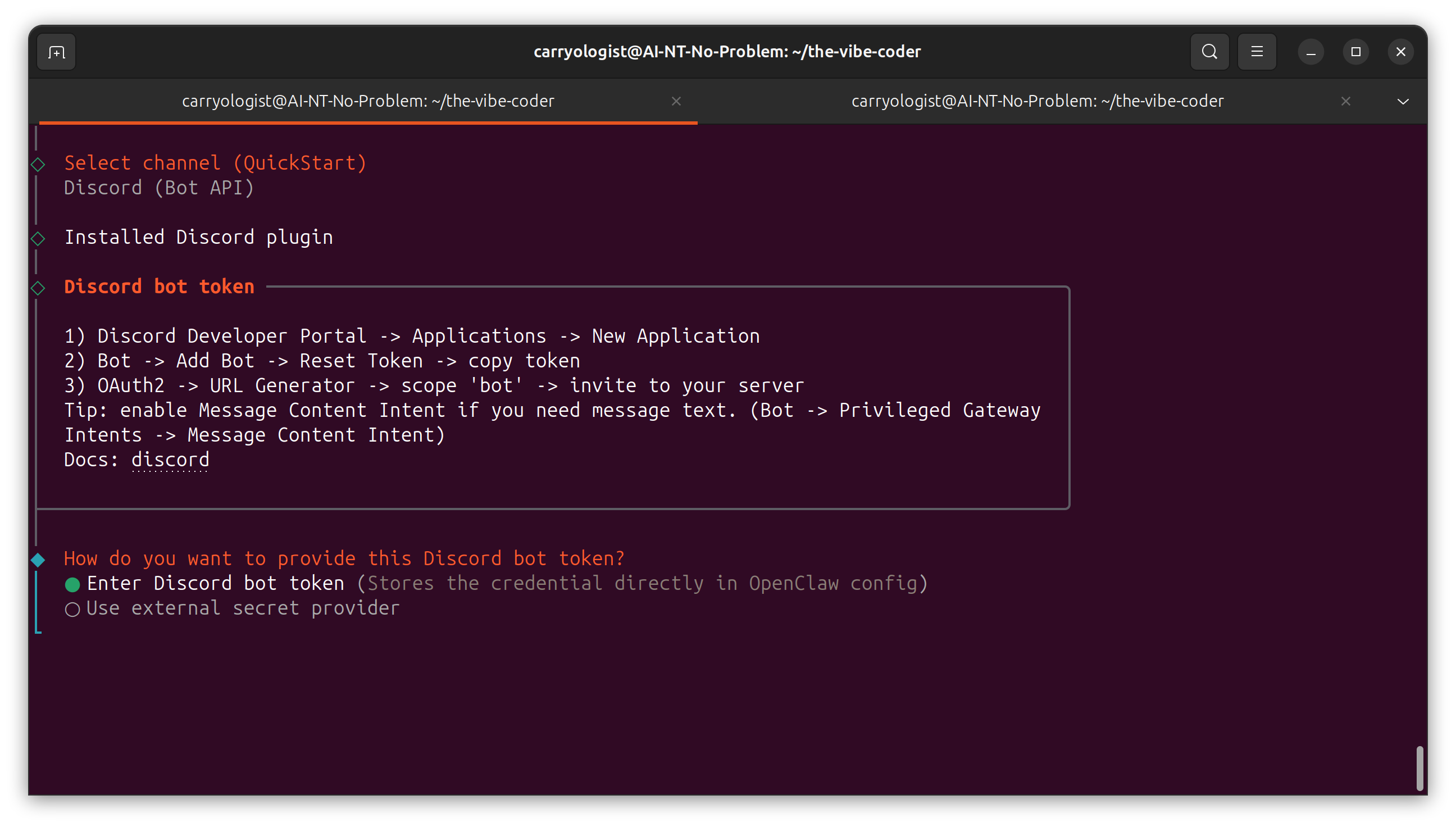Minimize the terminal window

click(1311, 52)
